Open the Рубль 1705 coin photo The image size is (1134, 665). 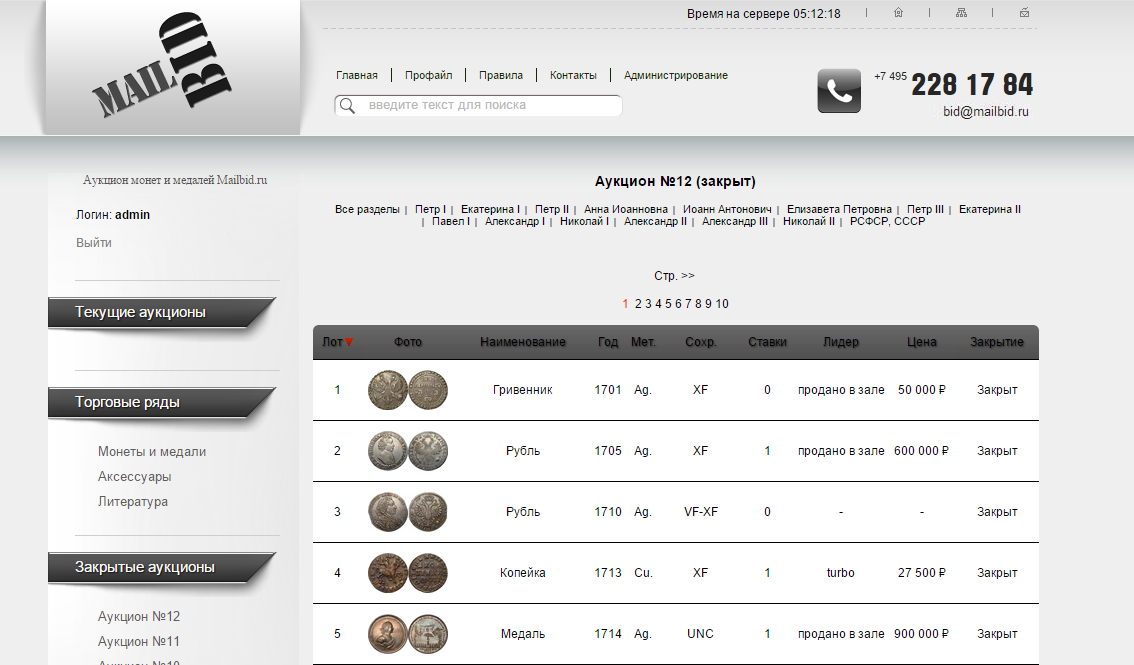tap(408, 451)
